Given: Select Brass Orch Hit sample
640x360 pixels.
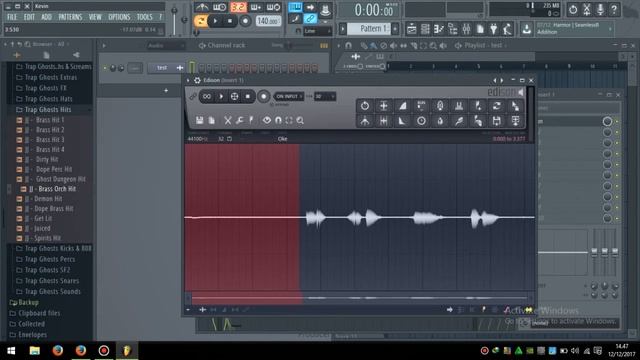Looking at the screenshot, I should click(57, 189).
